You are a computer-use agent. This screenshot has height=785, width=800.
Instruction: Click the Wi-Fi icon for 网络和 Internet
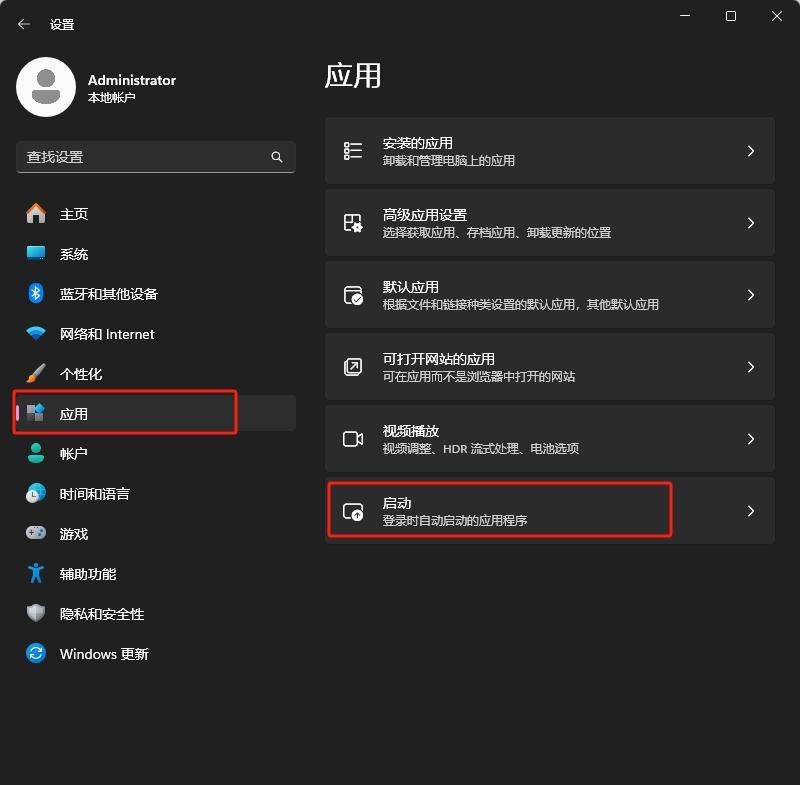pos(36,334)
